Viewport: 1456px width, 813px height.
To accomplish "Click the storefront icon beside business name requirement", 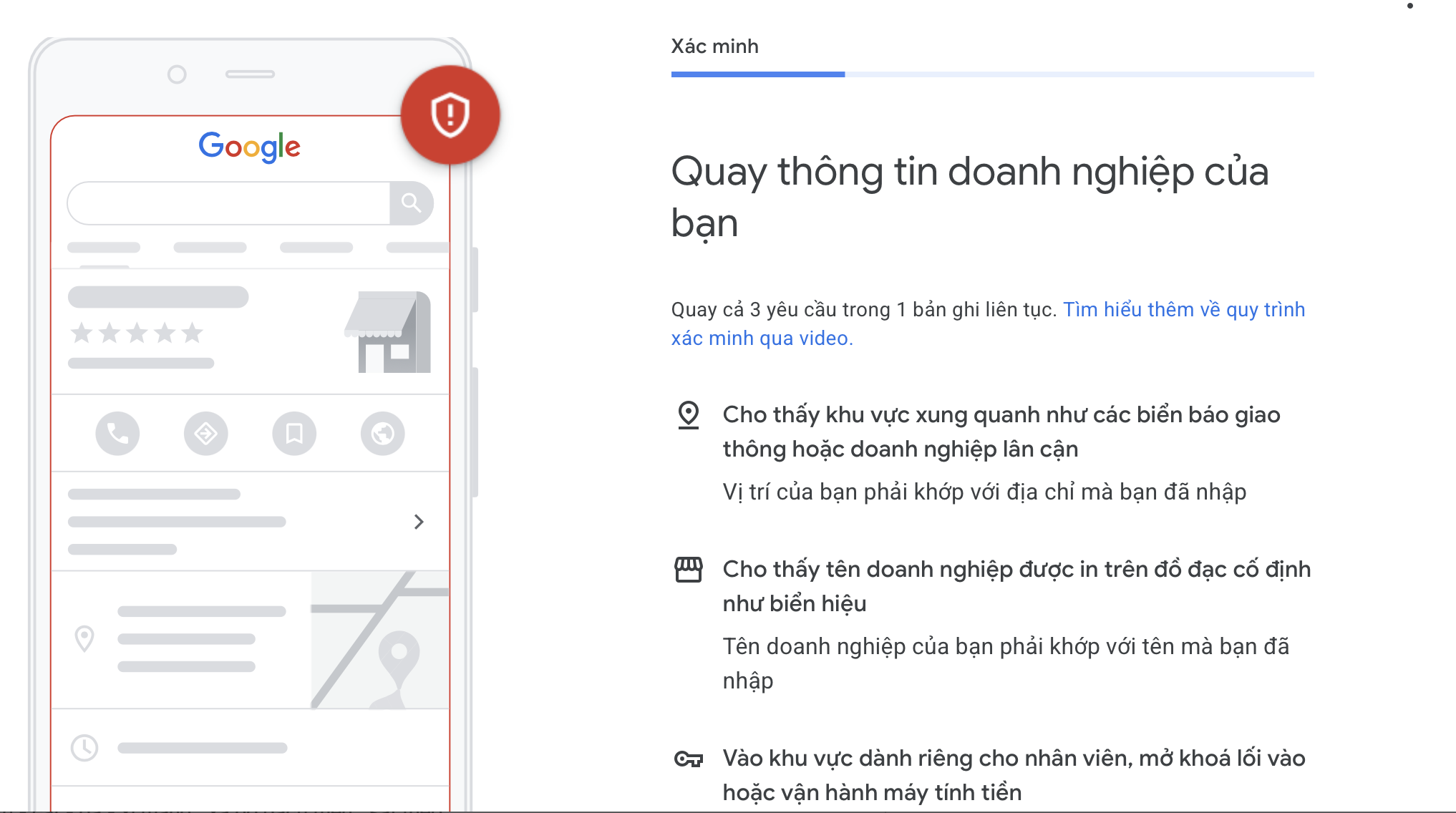I will [689, 570].
